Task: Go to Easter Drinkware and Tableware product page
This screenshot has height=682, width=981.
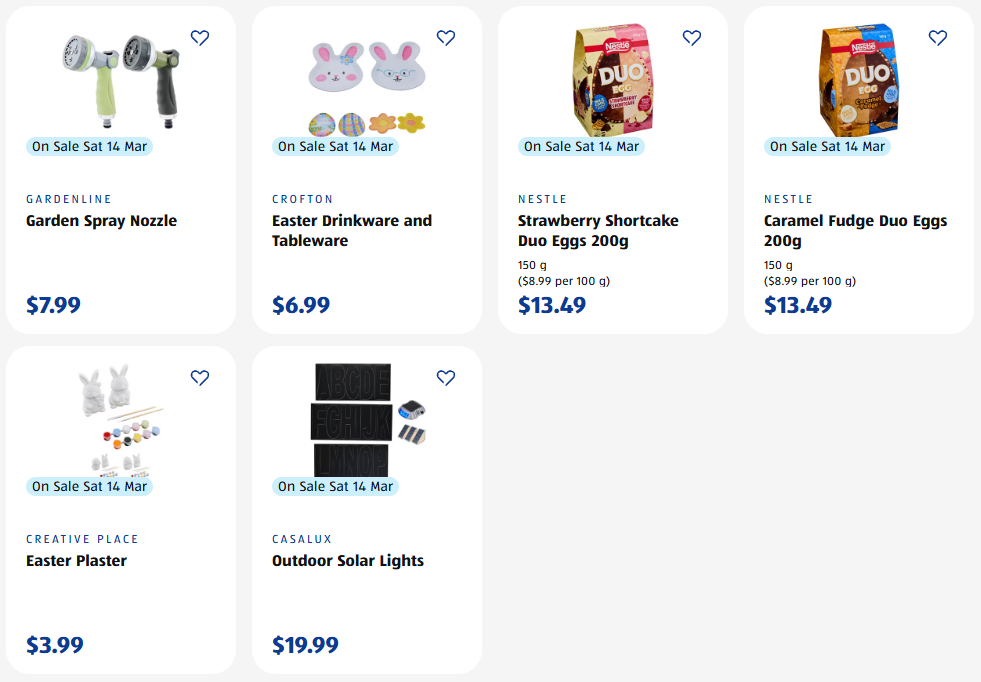Action: (x=352, y=231)
